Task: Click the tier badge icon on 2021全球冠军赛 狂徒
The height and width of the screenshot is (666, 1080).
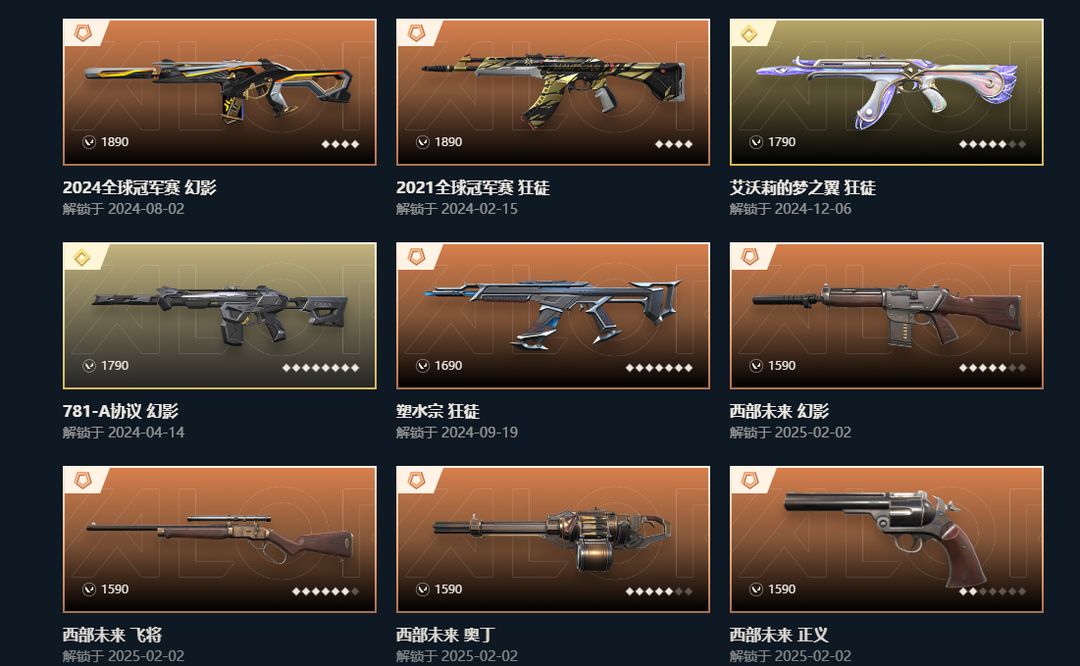Action: (416, 33)
